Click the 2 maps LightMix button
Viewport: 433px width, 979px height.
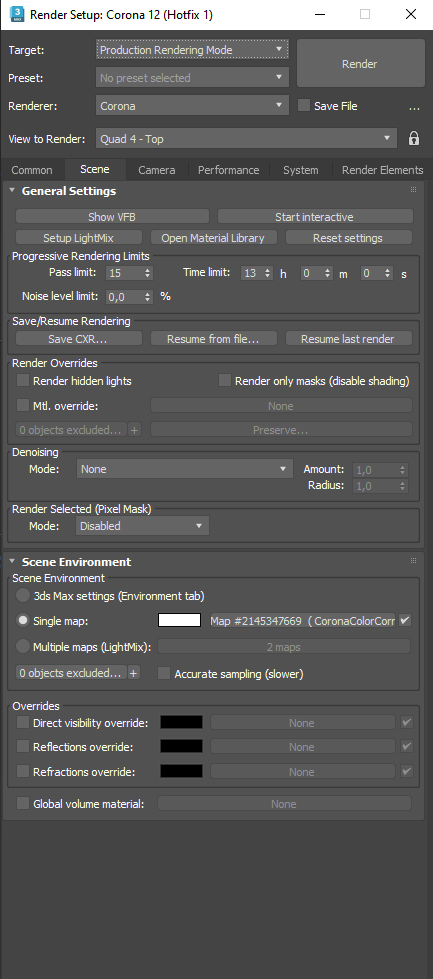click(284, 647)
